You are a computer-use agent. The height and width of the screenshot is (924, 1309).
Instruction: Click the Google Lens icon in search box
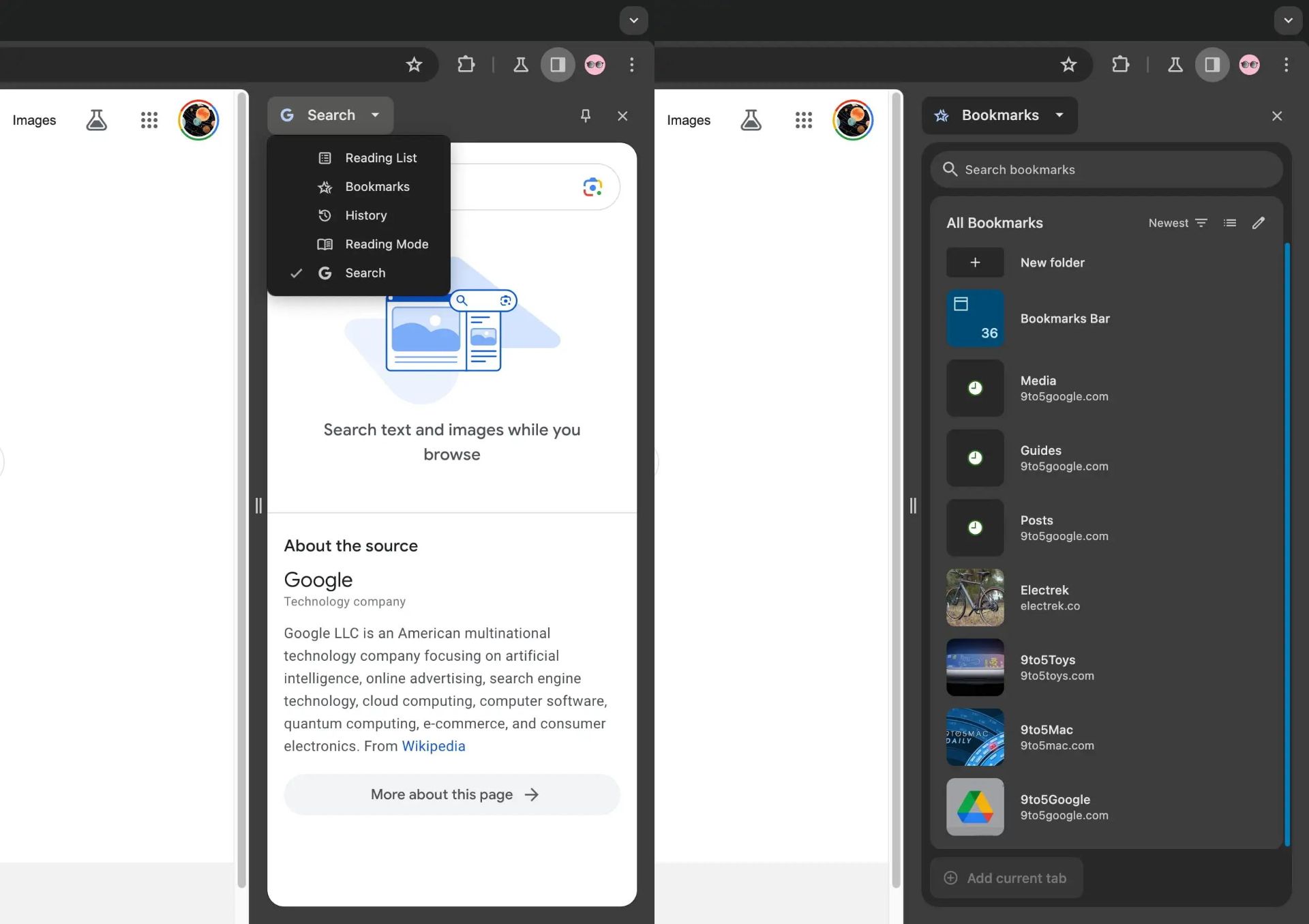[592, 187]
